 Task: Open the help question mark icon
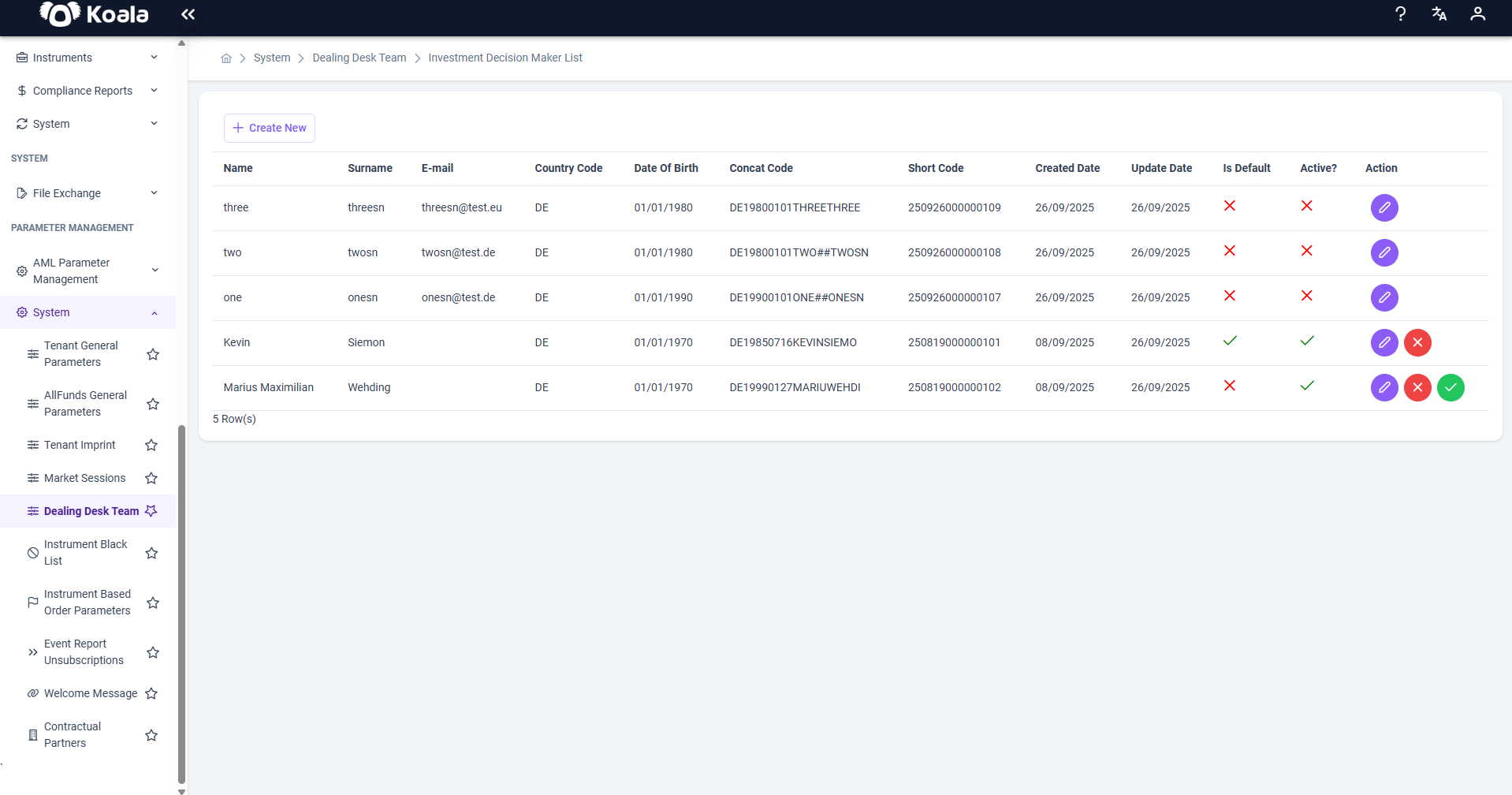point(1400,14)
